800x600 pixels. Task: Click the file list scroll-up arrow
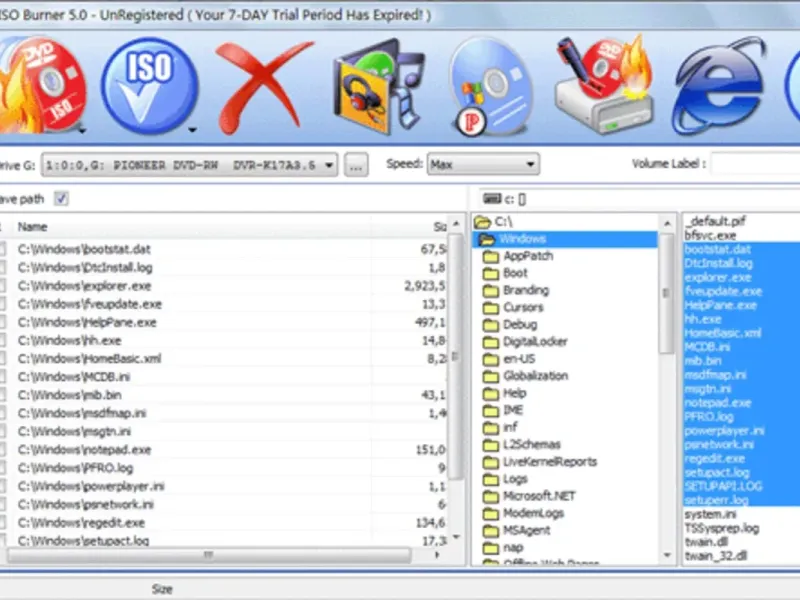[456, 224]
